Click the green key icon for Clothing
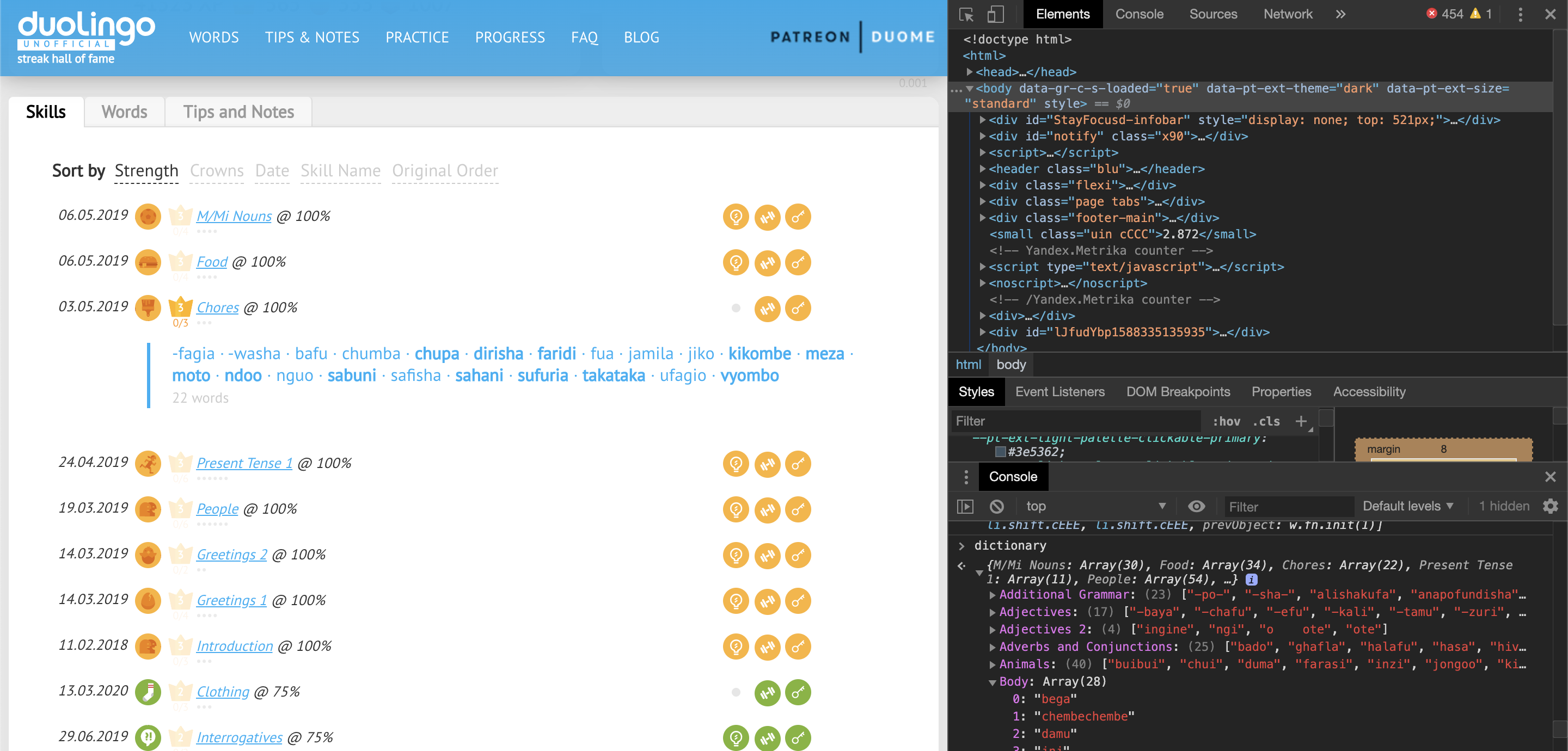Viewport: 1568px width, 751px height. pos(798,692)
